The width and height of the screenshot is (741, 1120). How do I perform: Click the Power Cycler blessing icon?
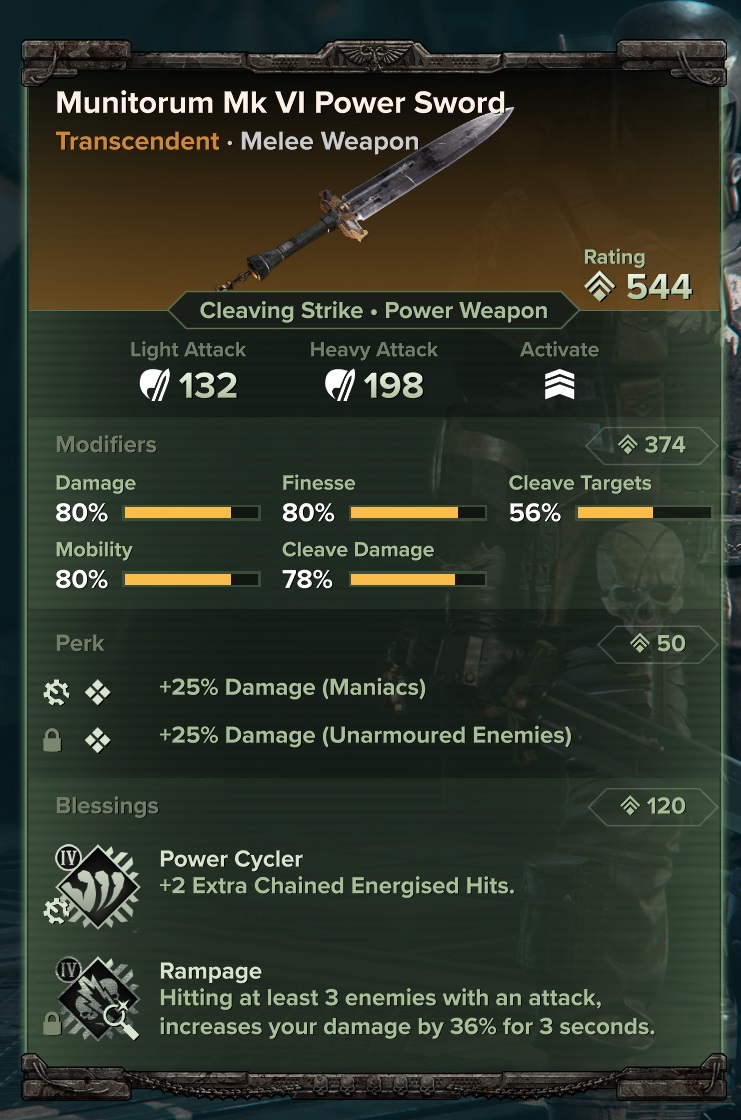tap(99, 886)
